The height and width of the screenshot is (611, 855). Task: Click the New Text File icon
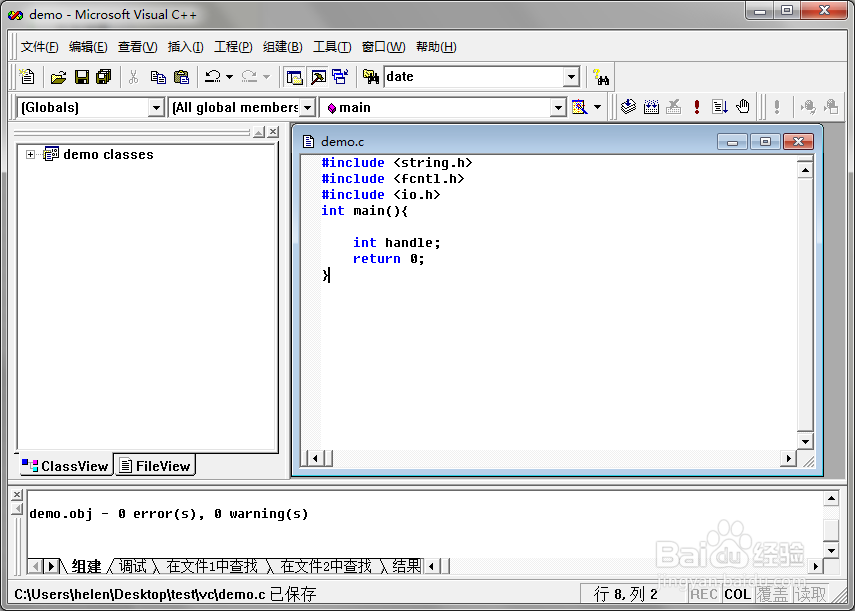point(27,77)
